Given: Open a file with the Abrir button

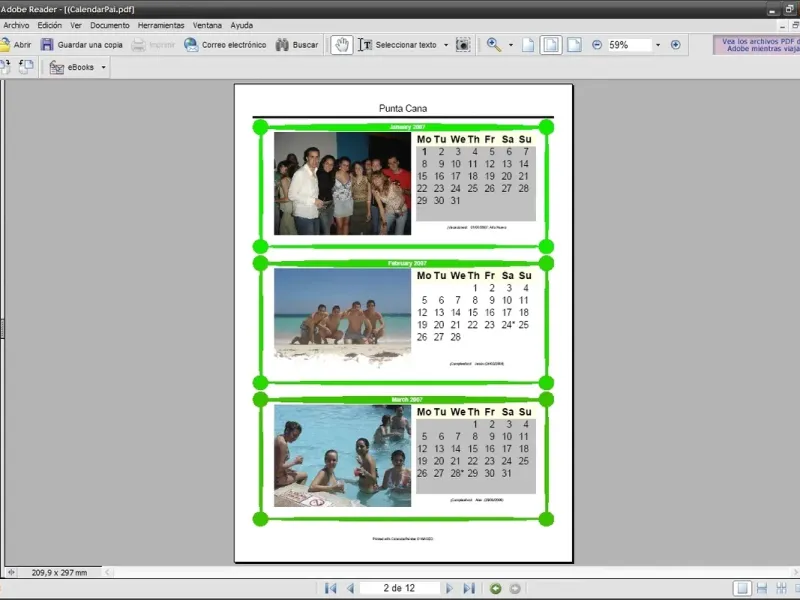Looking at the screenshot, I should tap(16, 45).
